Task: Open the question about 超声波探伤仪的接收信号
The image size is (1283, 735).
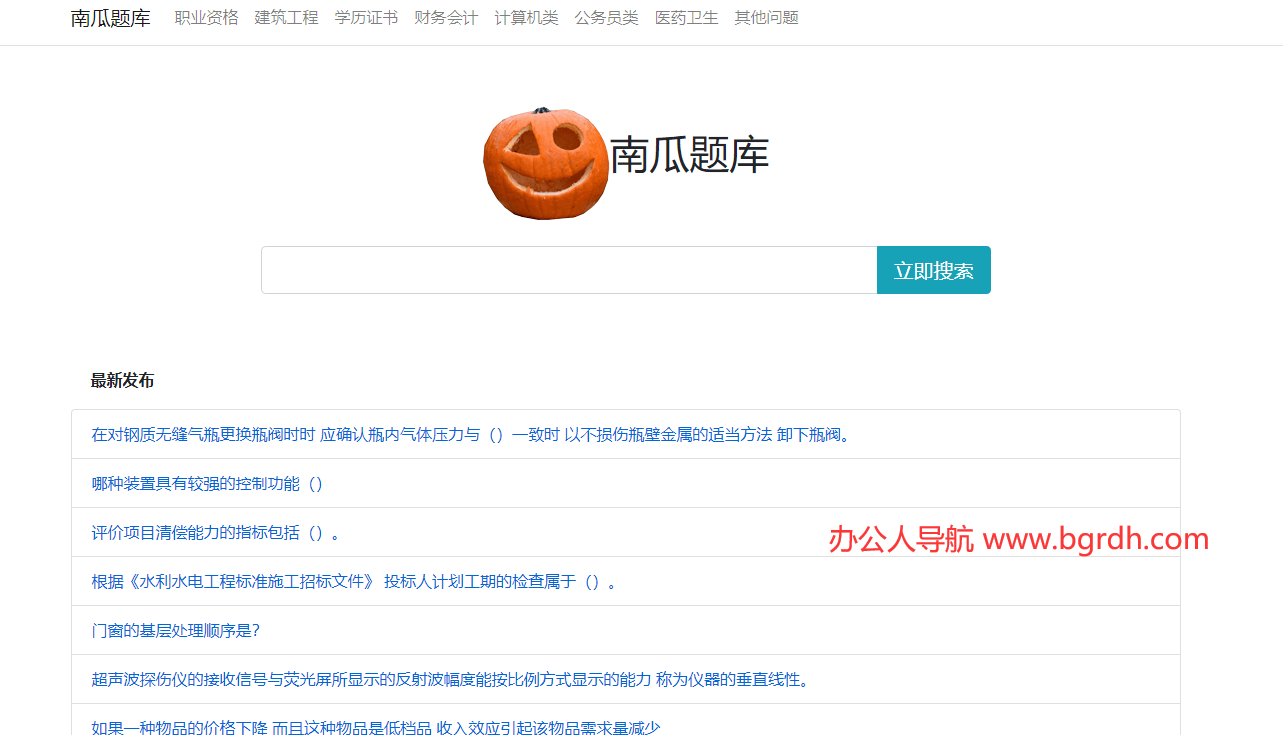Action: tap(448, 679)
